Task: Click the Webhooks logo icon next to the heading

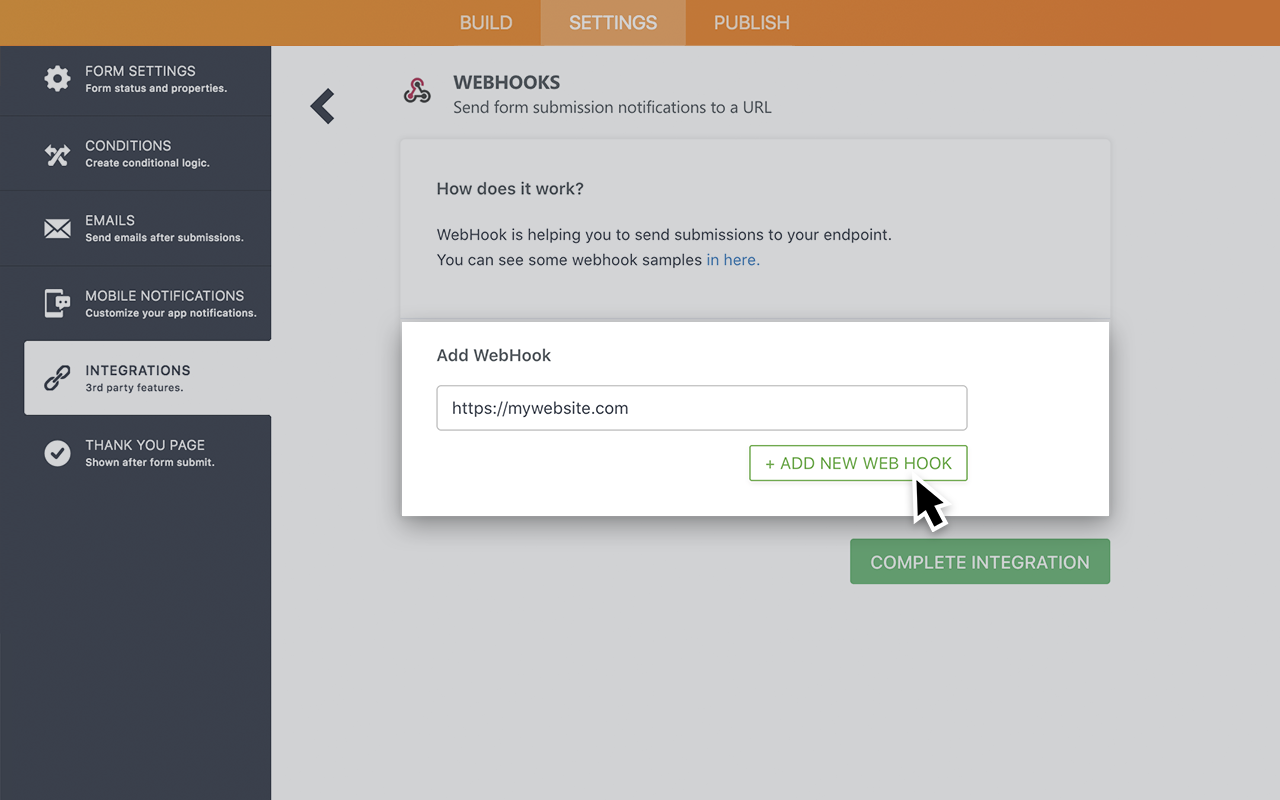Action: click(x=416, y=92)
